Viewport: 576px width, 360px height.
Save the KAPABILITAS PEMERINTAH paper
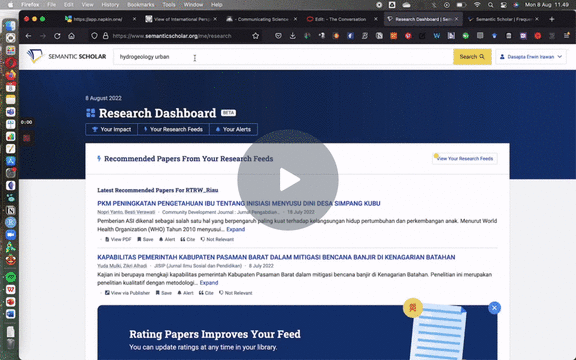(163, 293)
